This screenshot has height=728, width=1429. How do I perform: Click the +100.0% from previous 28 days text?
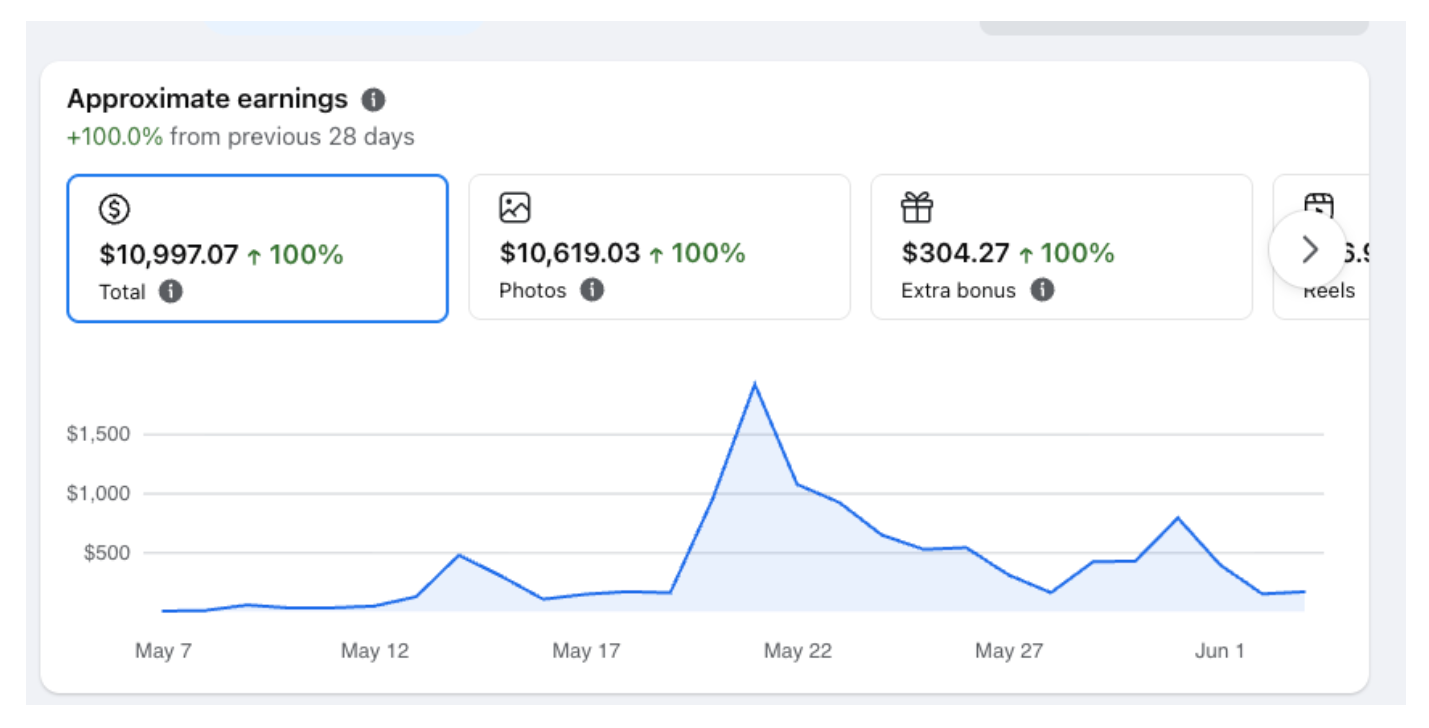pos(240,137)
